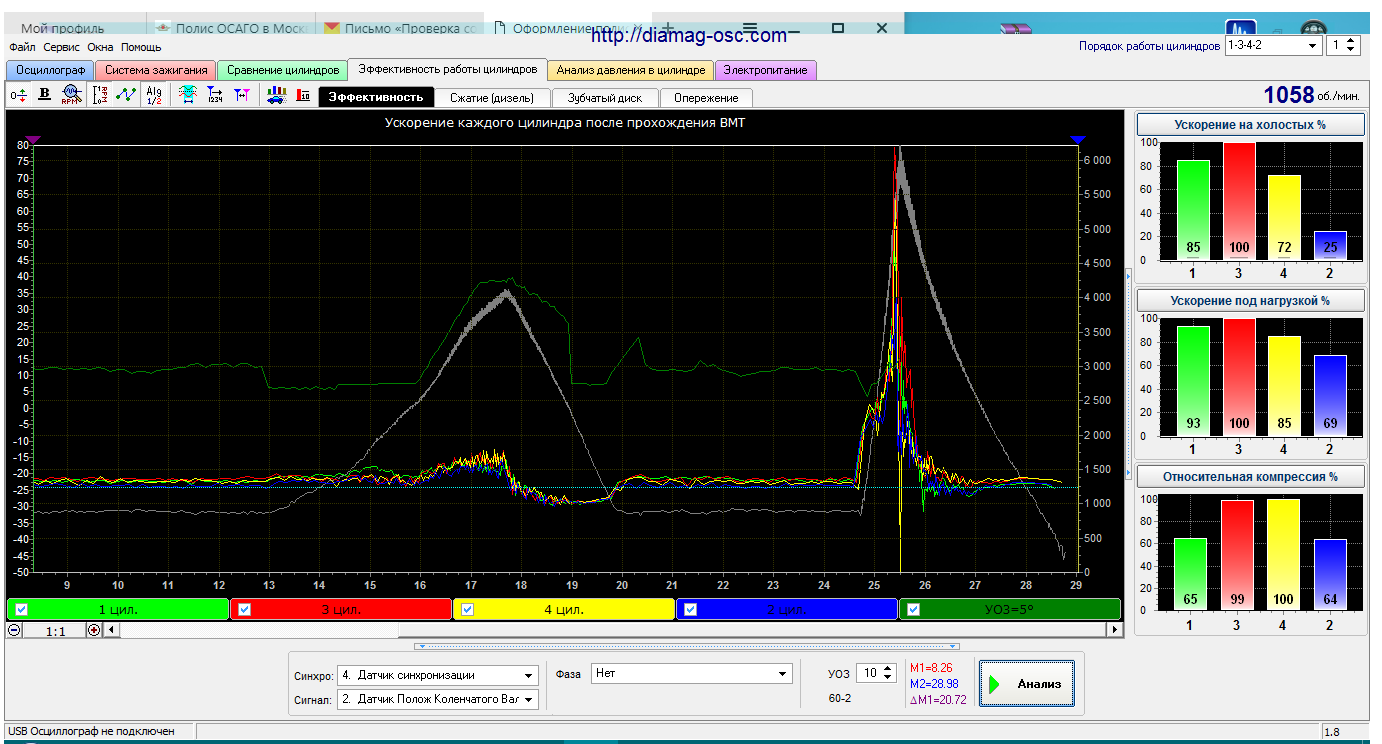Click the horizontal scrollbar right arrow

pos(1114,630)
